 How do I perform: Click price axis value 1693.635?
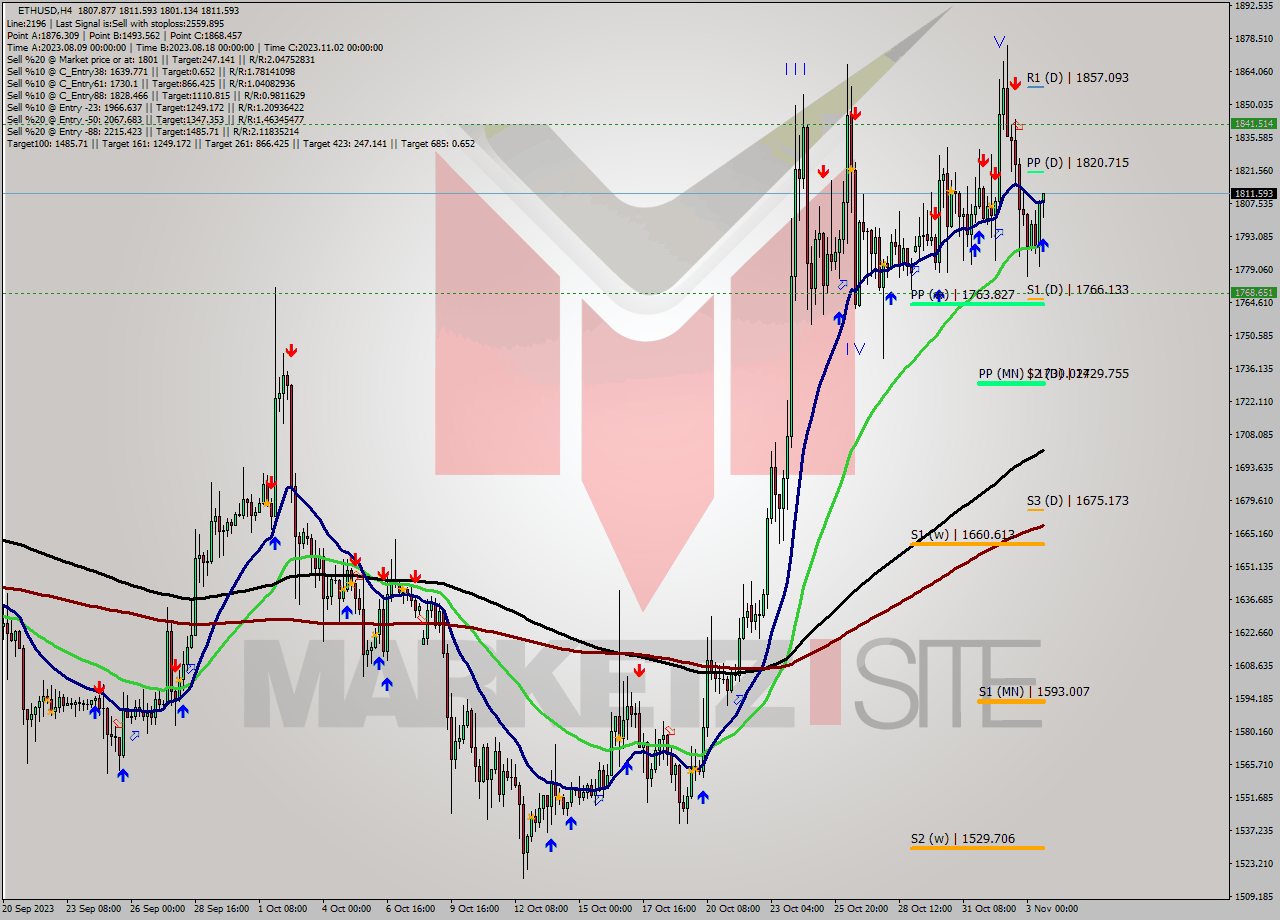(1253, 468)
